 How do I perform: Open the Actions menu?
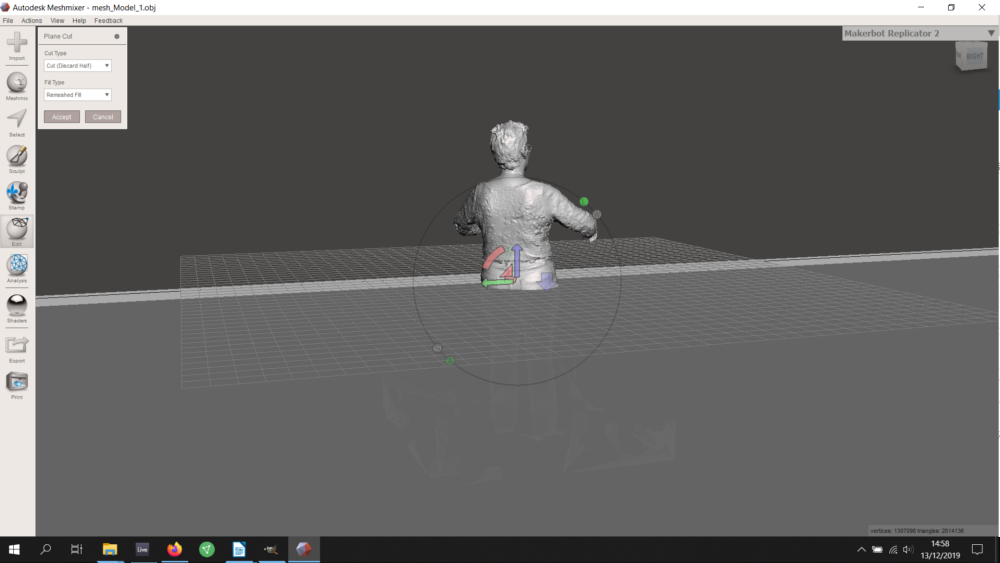[31, 20]
